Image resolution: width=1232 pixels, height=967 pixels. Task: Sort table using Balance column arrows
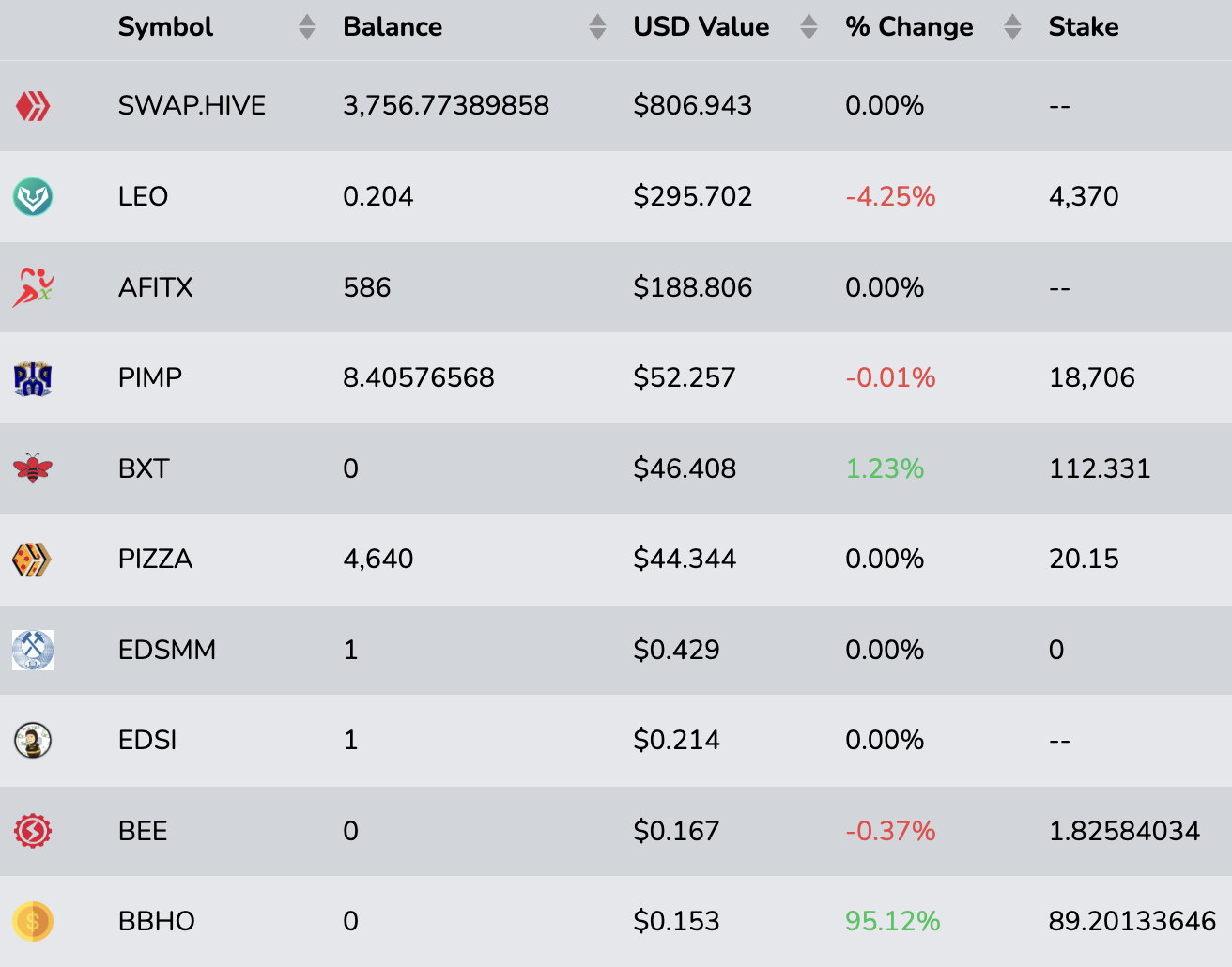click(597, 27)
